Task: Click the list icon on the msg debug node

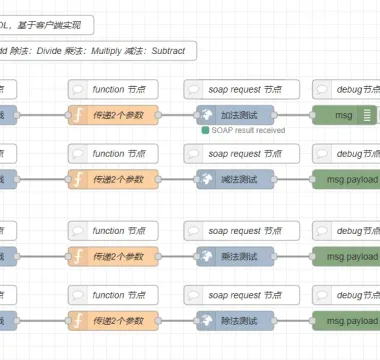Action: 367,115
